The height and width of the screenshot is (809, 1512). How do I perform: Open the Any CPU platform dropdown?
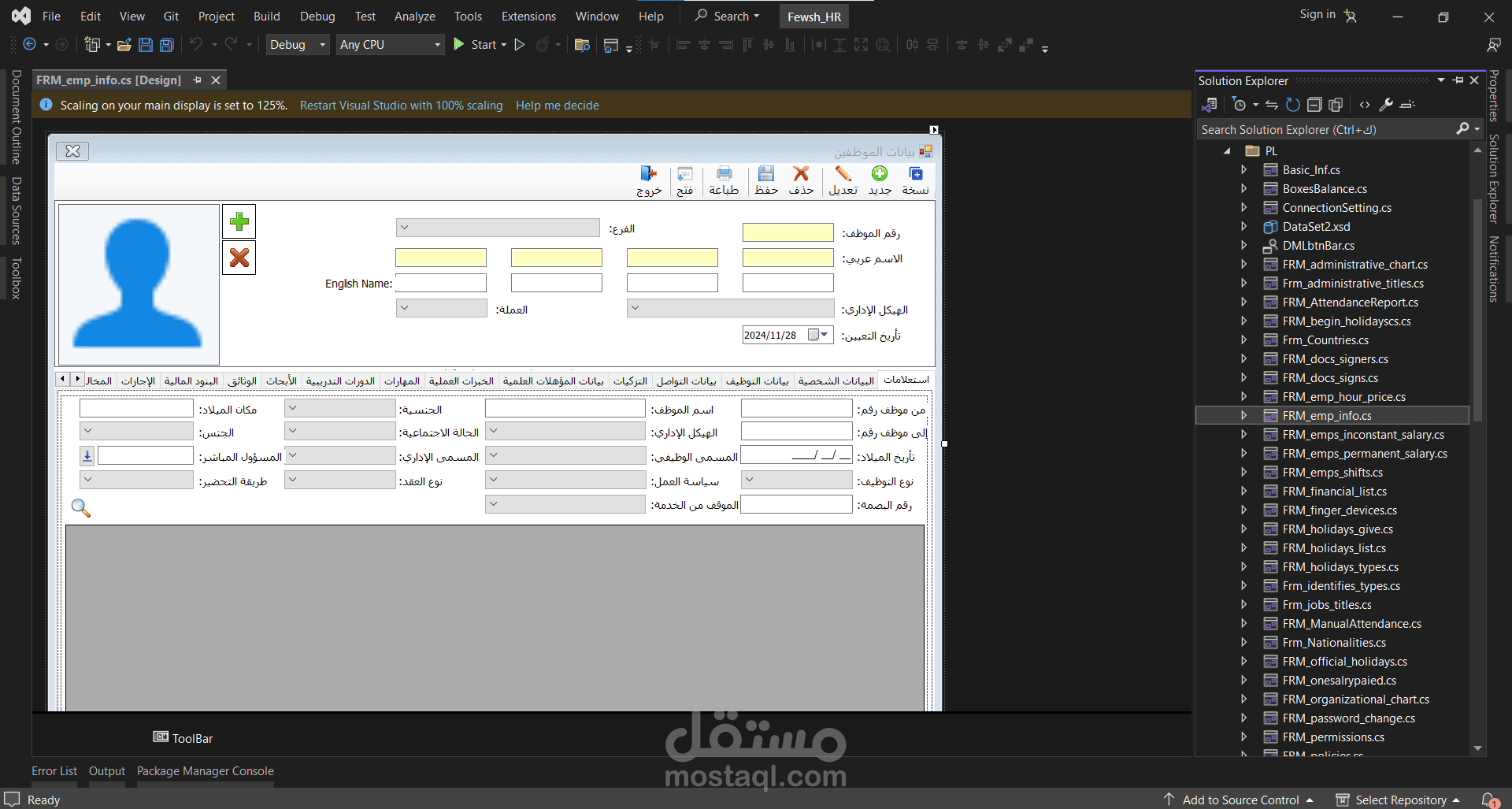[x=391, y=45]
